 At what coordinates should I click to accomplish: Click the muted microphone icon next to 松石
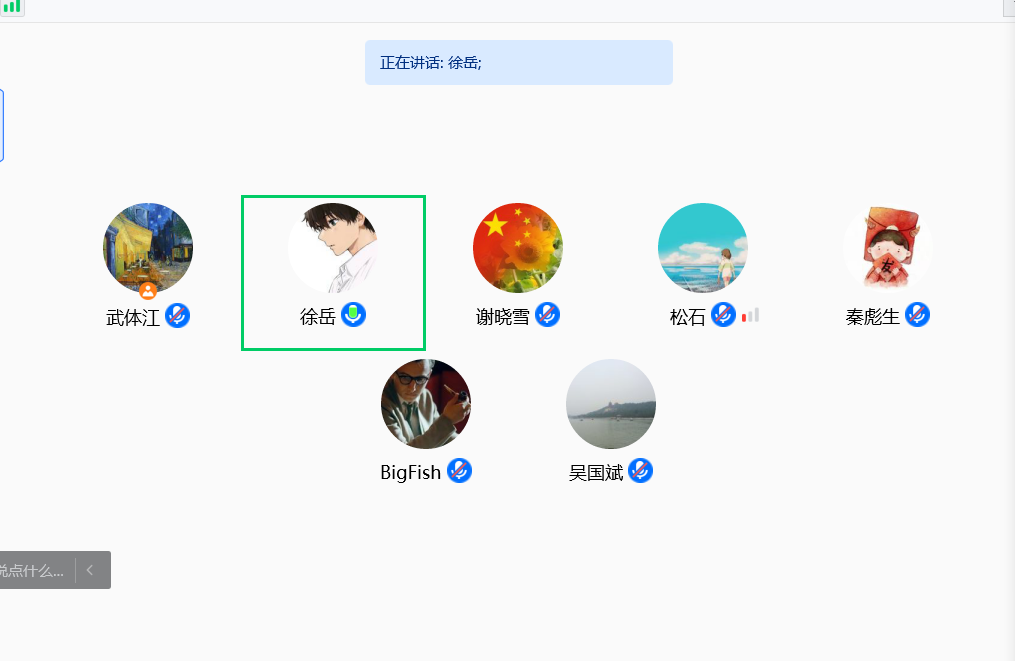723,315
